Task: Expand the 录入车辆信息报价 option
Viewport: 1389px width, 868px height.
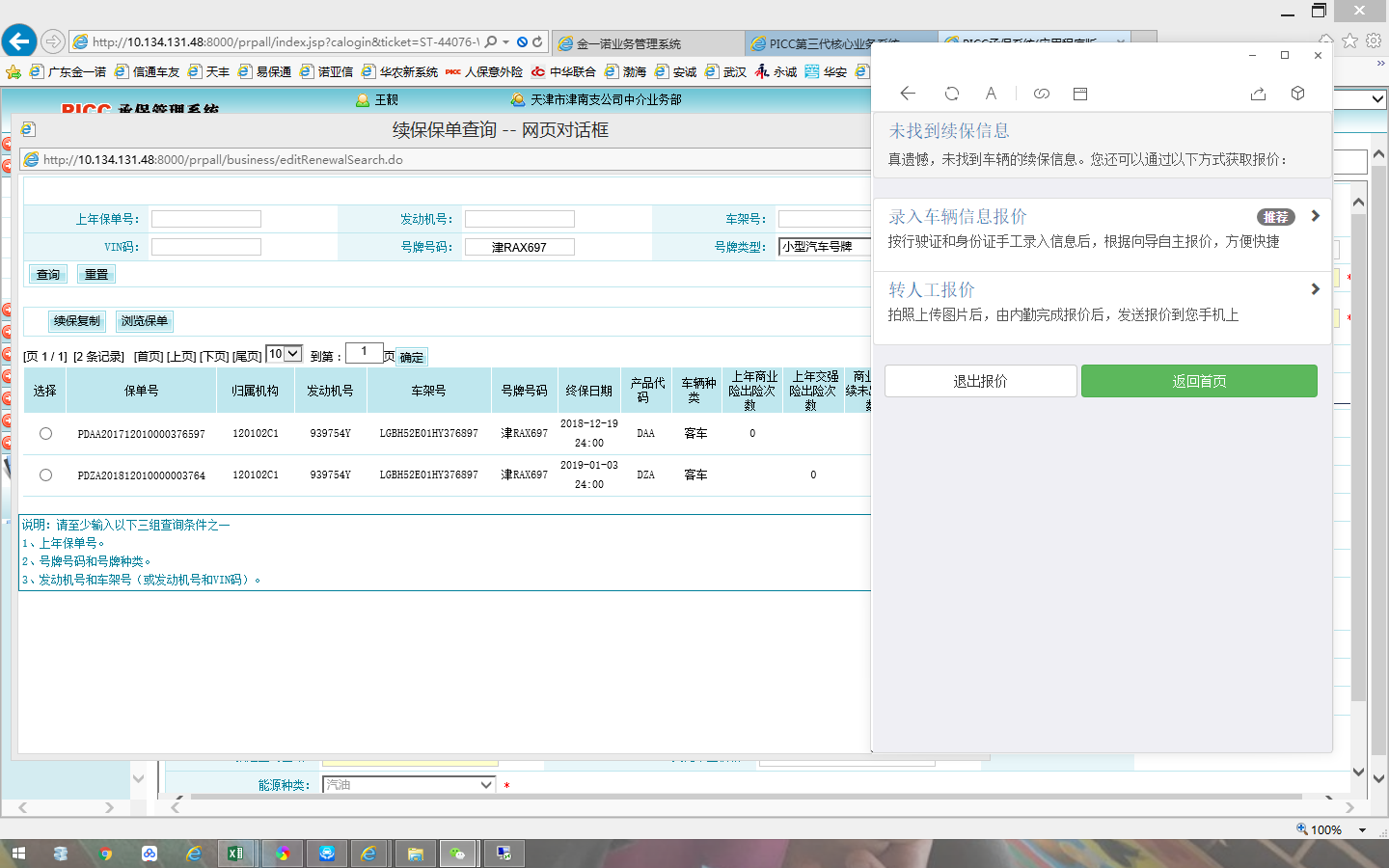Action: (1315, 216)
